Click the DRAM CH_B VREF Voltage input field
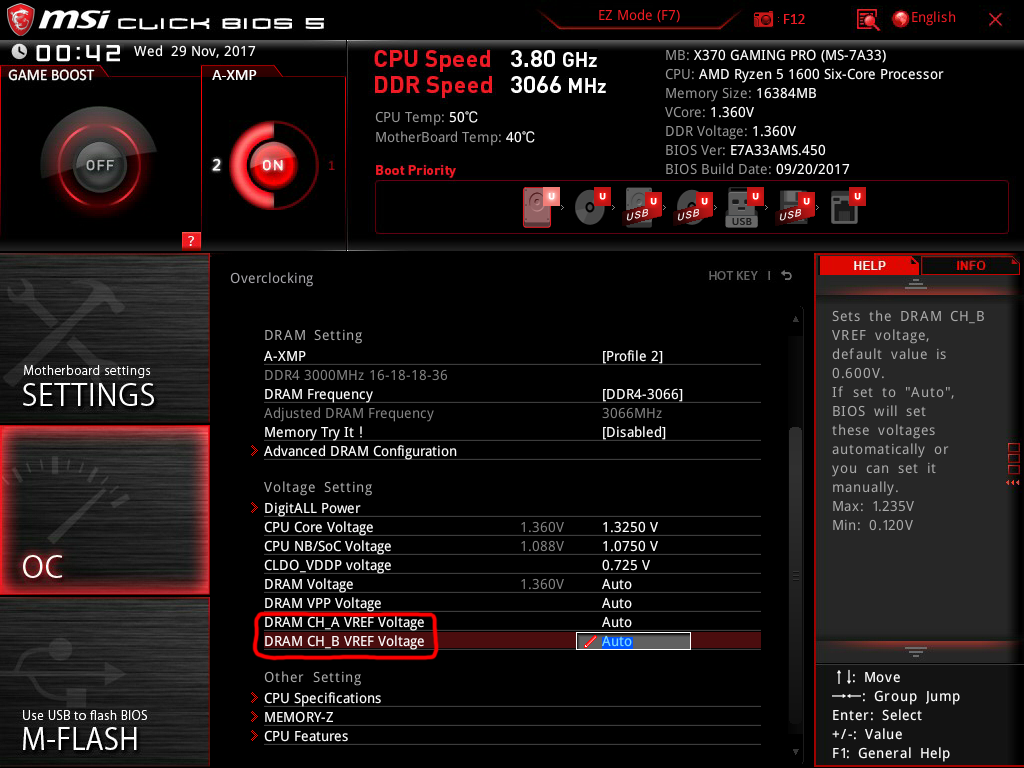 click(633, 641)
